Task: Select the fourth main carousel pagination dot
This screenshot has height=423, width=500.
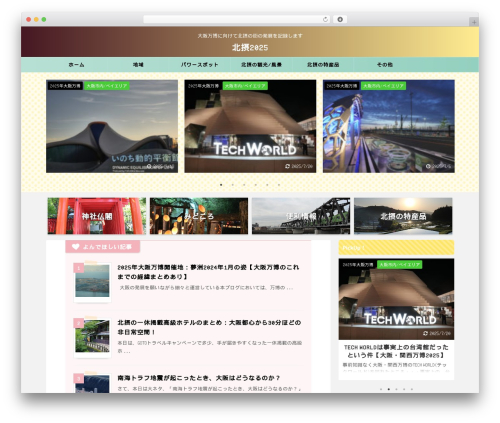Action: (256, 185)
